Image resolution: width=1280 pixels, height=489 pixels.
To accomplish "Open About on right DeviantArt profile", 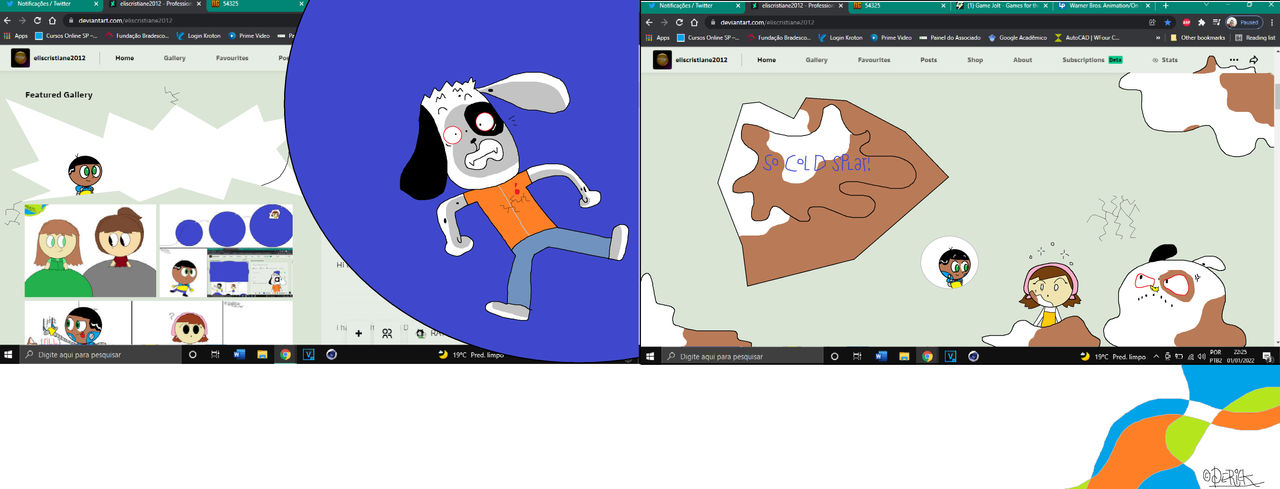I will 1023,60.
